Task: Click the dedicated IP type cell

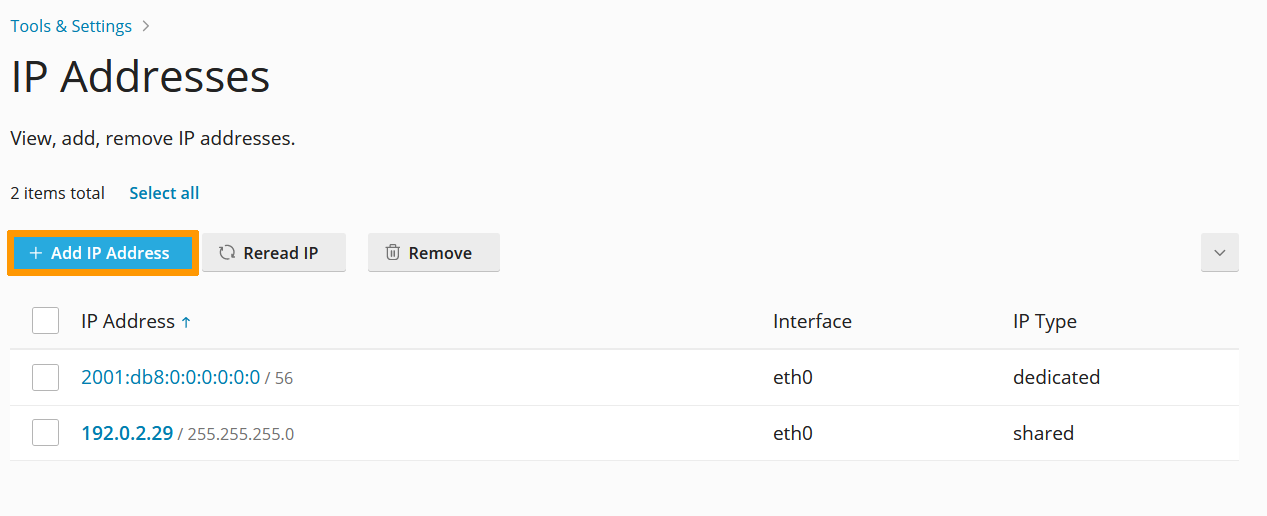Action: coord(1056,377)
